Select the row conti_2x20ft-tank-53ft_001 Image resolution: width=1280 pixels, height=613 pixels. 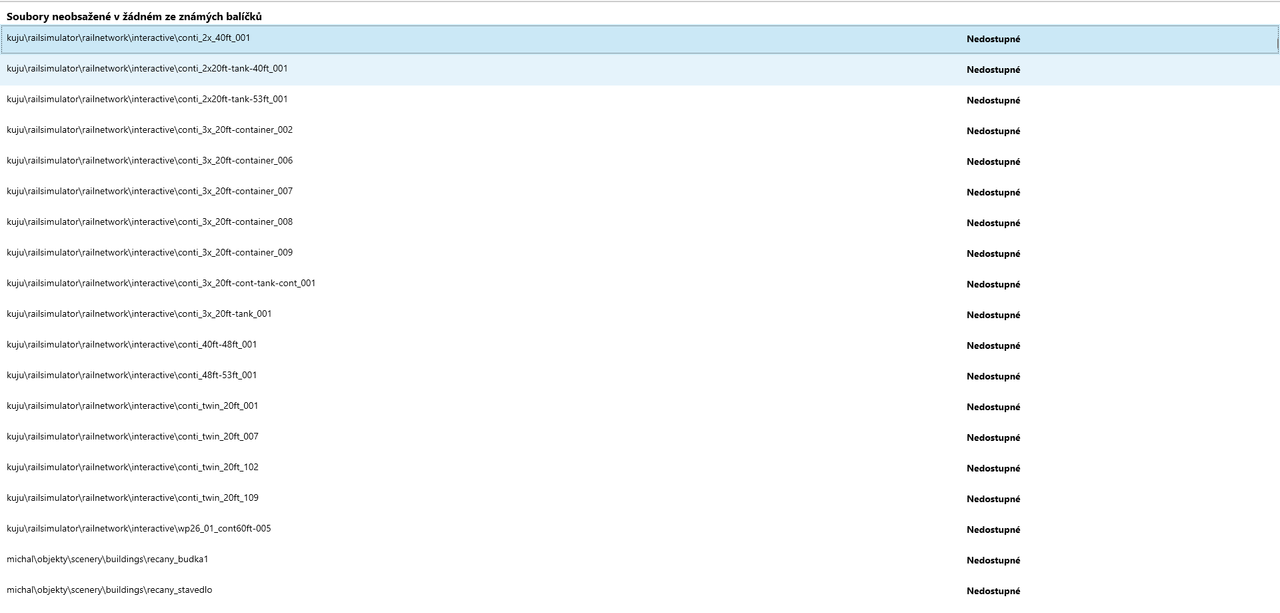click(x=640, y=100)
